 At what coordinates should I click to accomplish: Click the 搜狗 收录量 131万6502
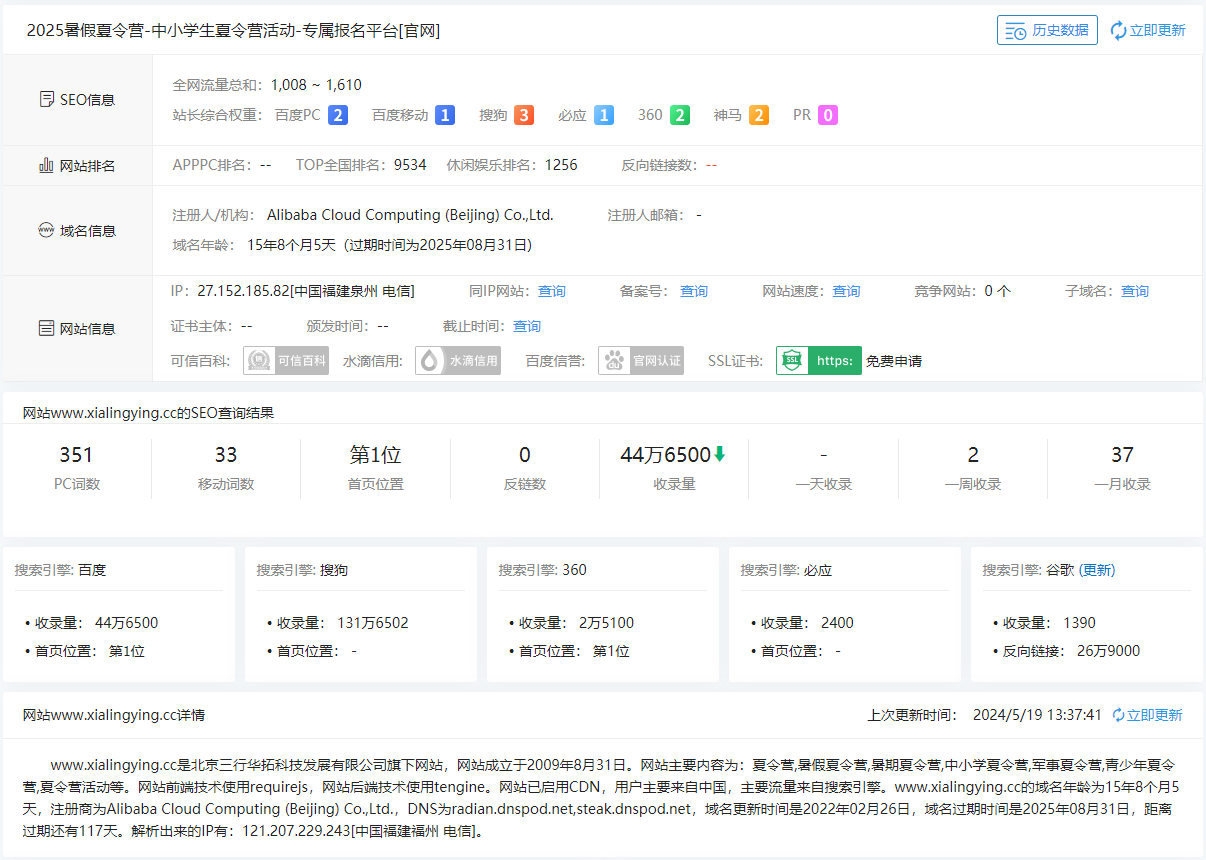coord(373,623)
